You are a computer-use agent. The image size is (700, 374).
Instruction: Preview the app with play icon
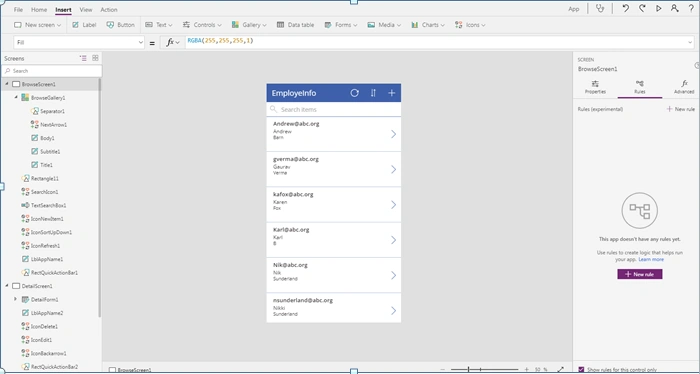[x=658, y=8]
